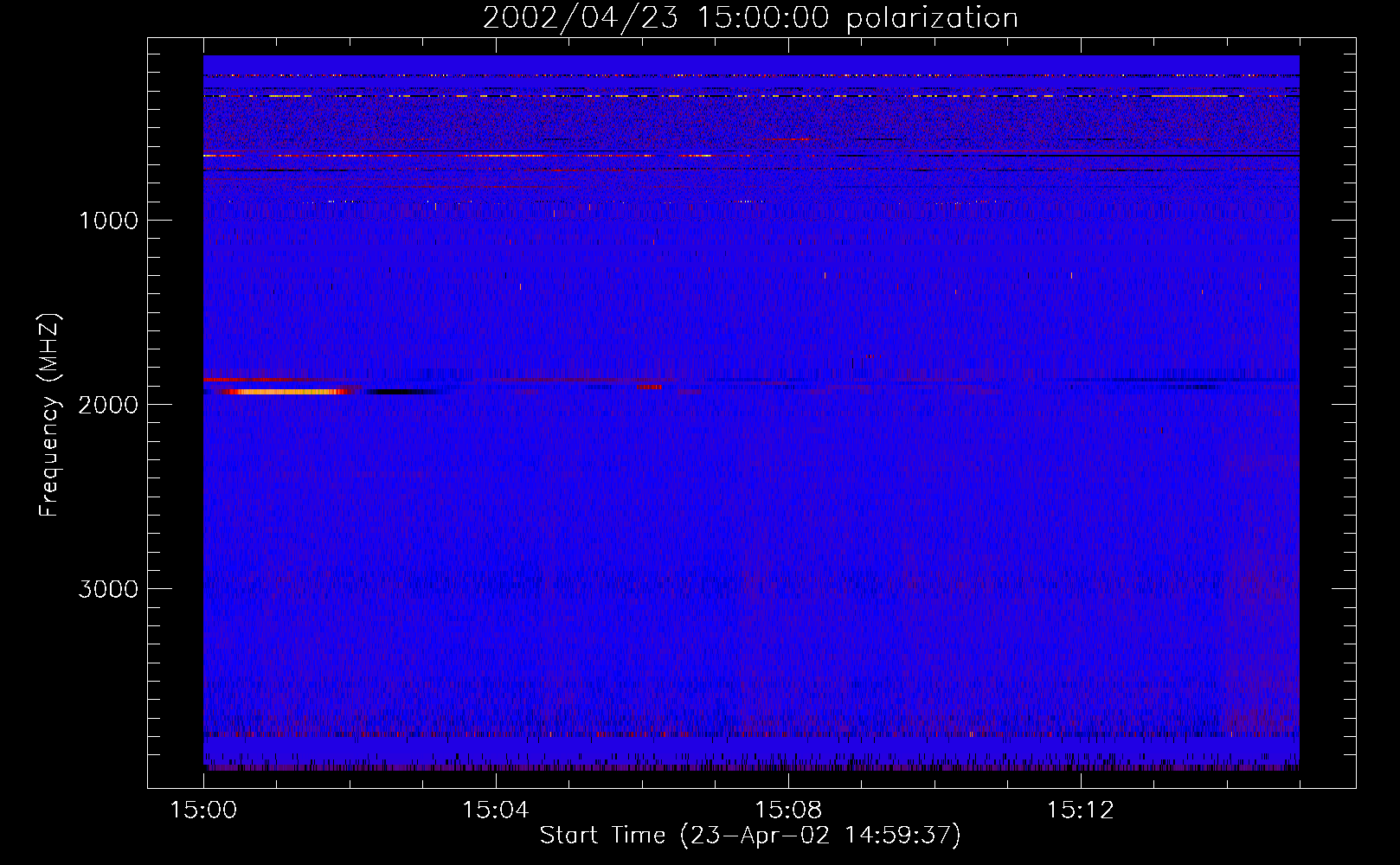
Task: Click the '15:12' time tick label
Action: pos(1081,811)
